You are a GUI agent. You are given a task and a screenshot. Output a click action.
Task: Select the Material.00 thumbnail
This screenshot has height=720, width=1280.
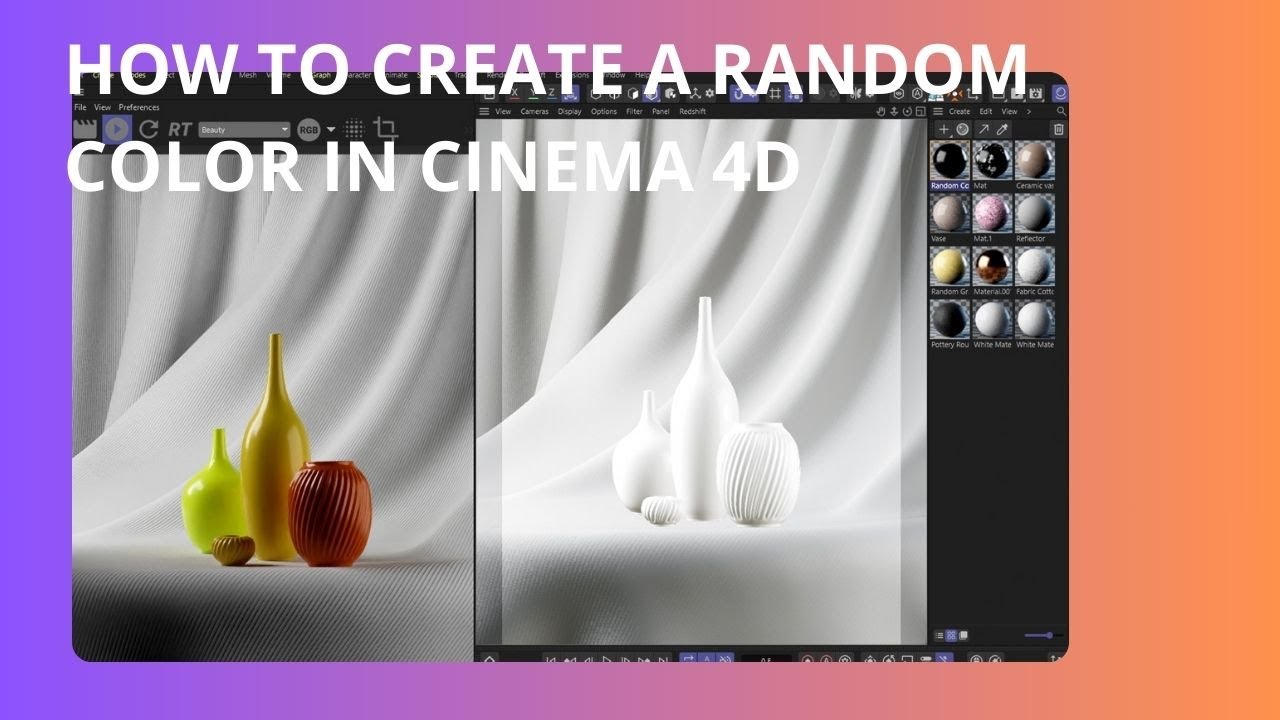(993, 266)
